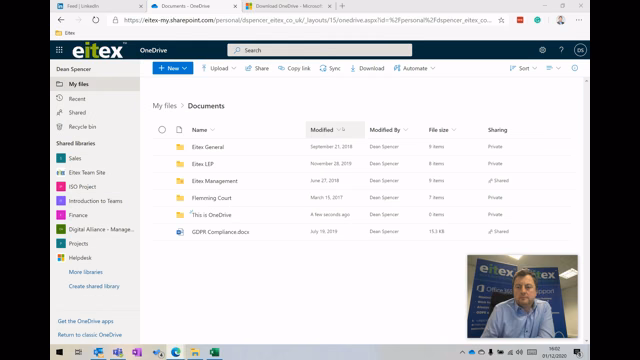Click Get the OneDrive apps link
Viewport: 640px width, 360px height.
point(86,321)
